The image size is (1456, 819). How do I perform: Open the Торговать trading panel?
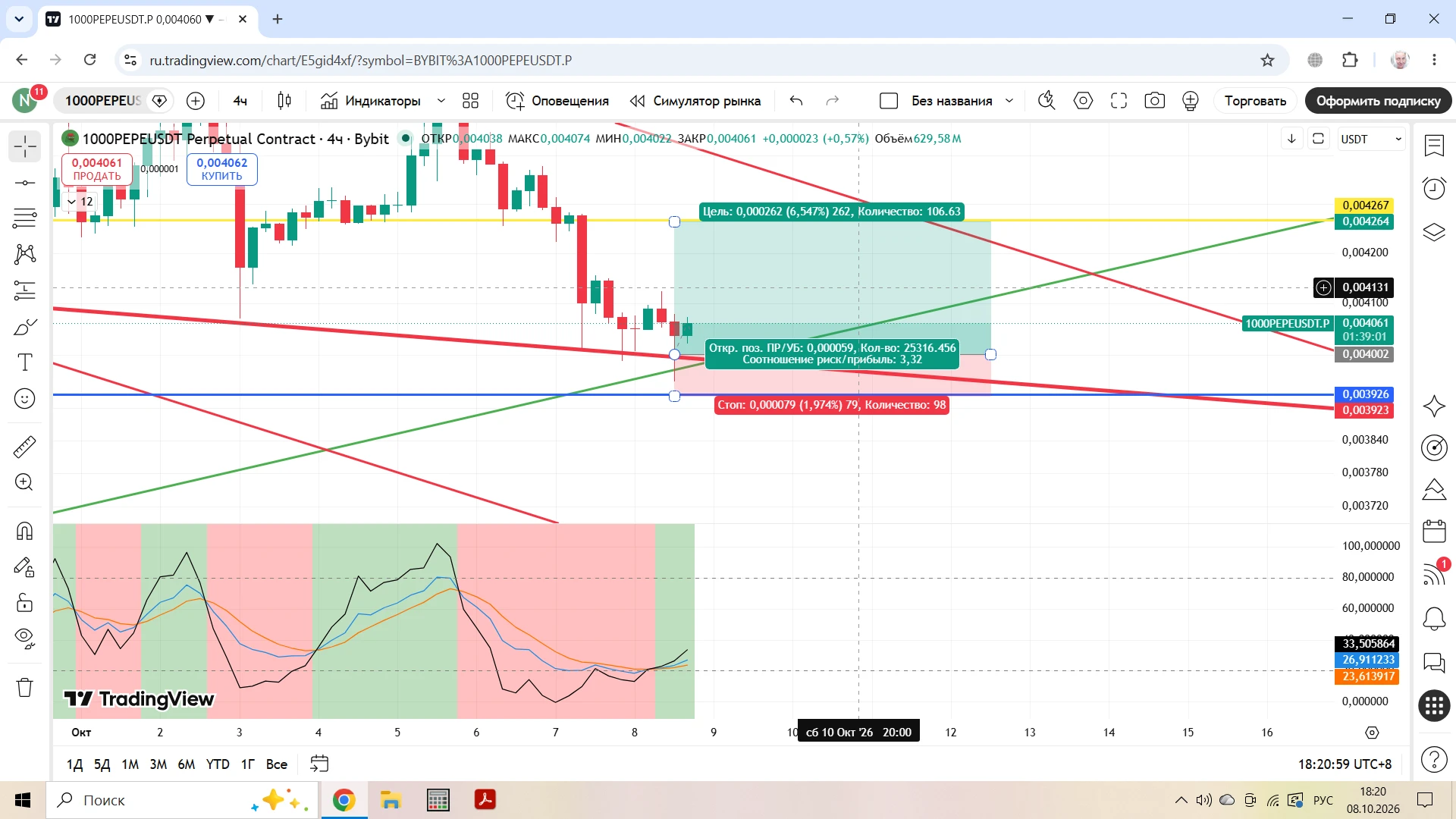pos(1255,101)
